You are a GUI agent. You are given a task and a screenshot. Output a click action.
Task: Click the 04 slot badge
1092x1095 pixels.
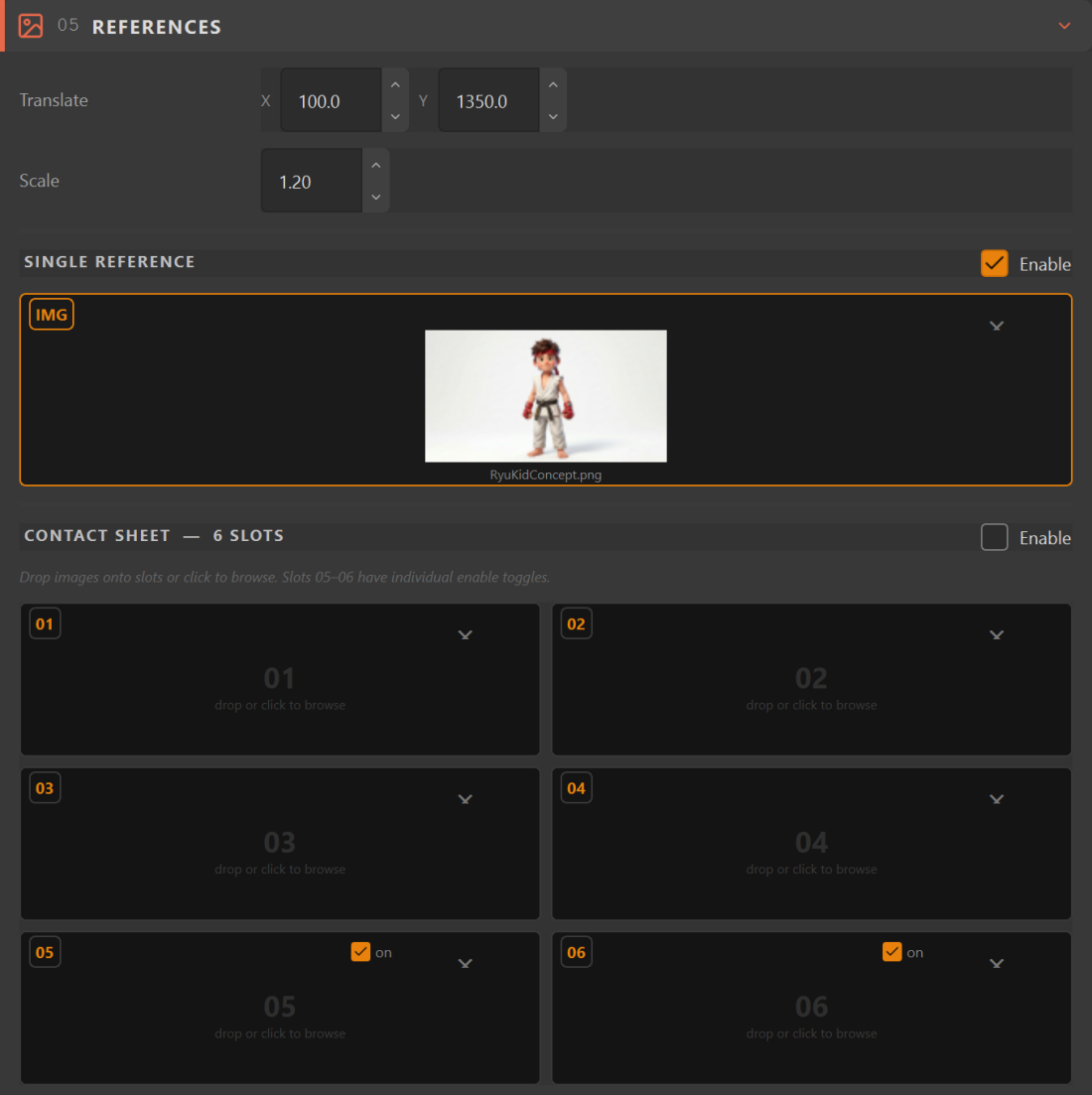pos(576,787)
